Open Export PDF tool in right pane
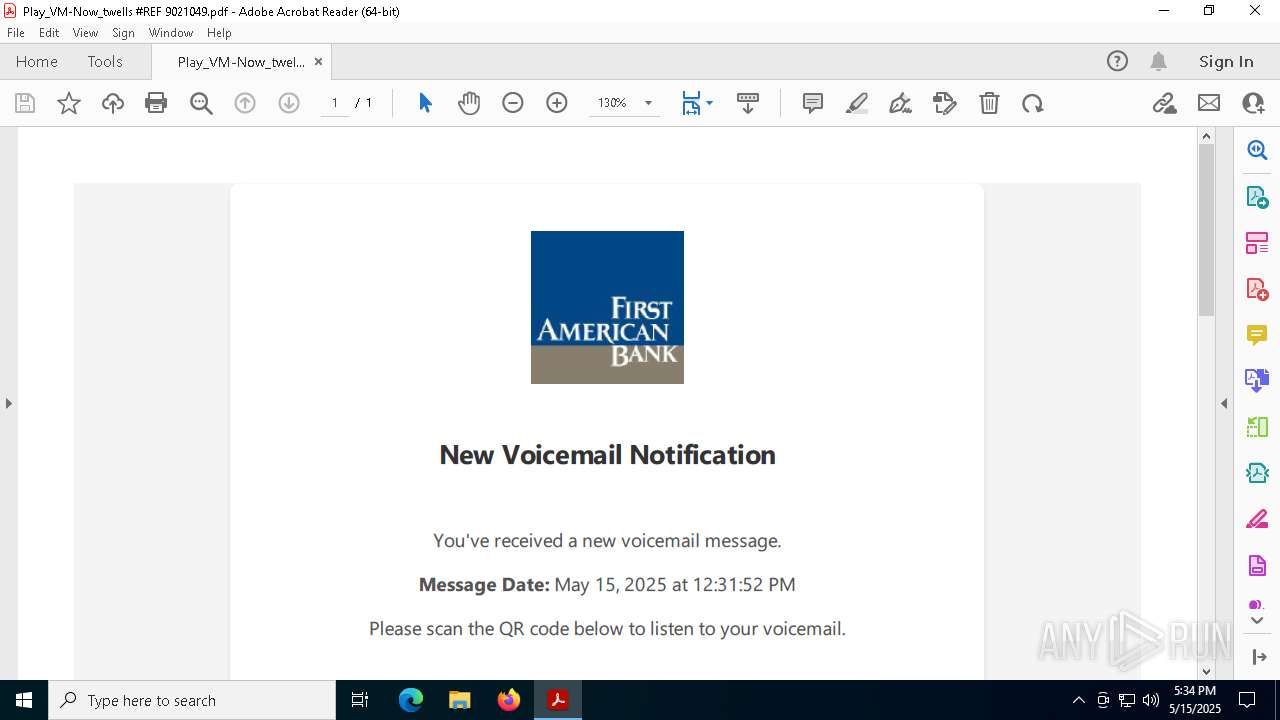 [1257, 197]
